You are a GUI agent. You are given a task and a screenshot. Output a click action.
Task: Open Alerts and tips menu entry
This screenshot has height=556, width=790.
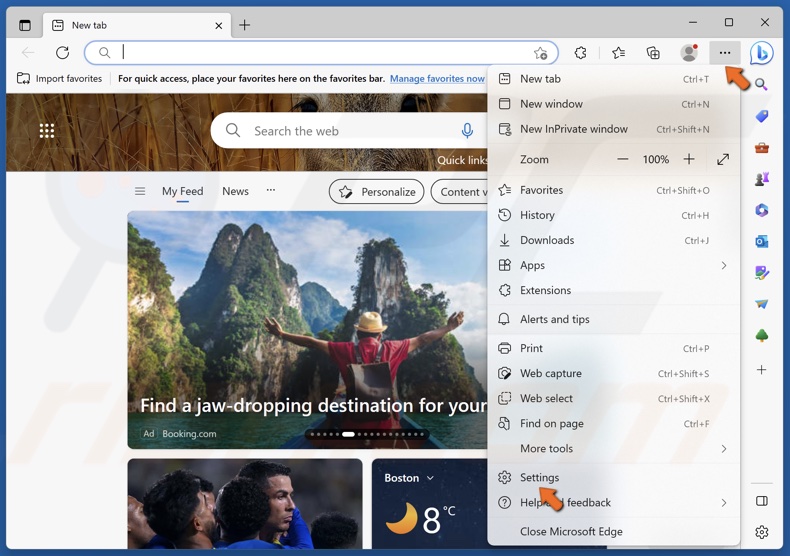click(614, 319)
